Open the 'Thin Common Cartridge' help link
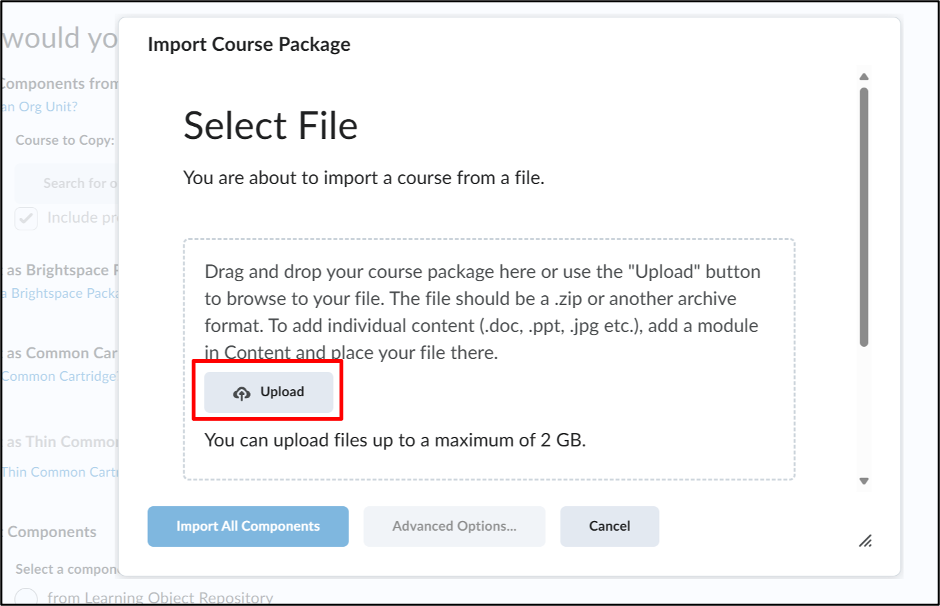 (x=60, y=472)
